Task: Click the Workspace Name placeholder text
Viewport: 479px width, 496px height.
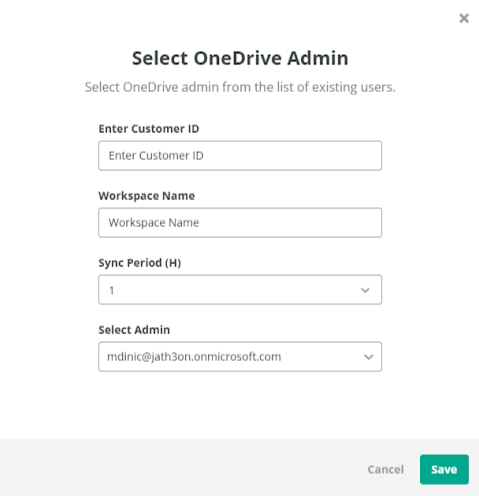Action: pos(154,223)
